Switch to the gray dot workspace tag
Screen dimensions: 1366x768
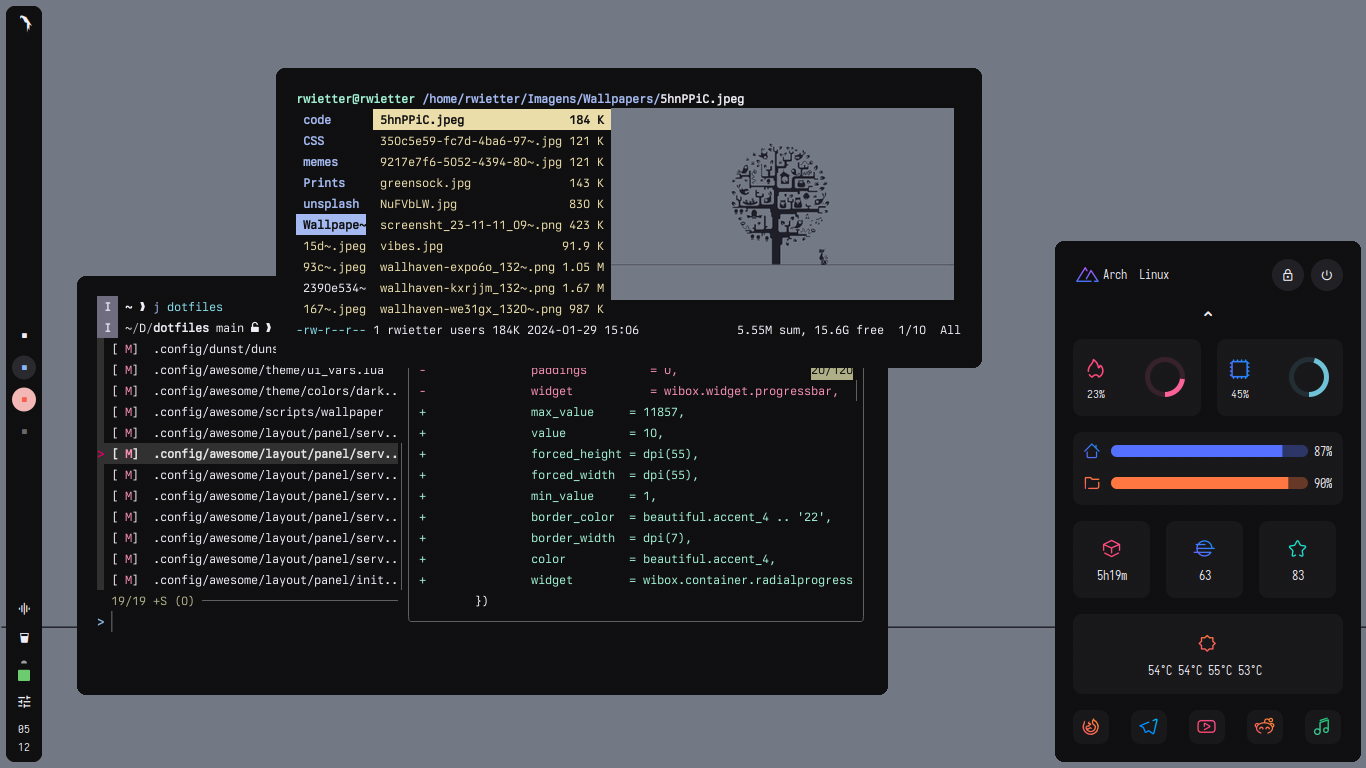tap(24, 431)
